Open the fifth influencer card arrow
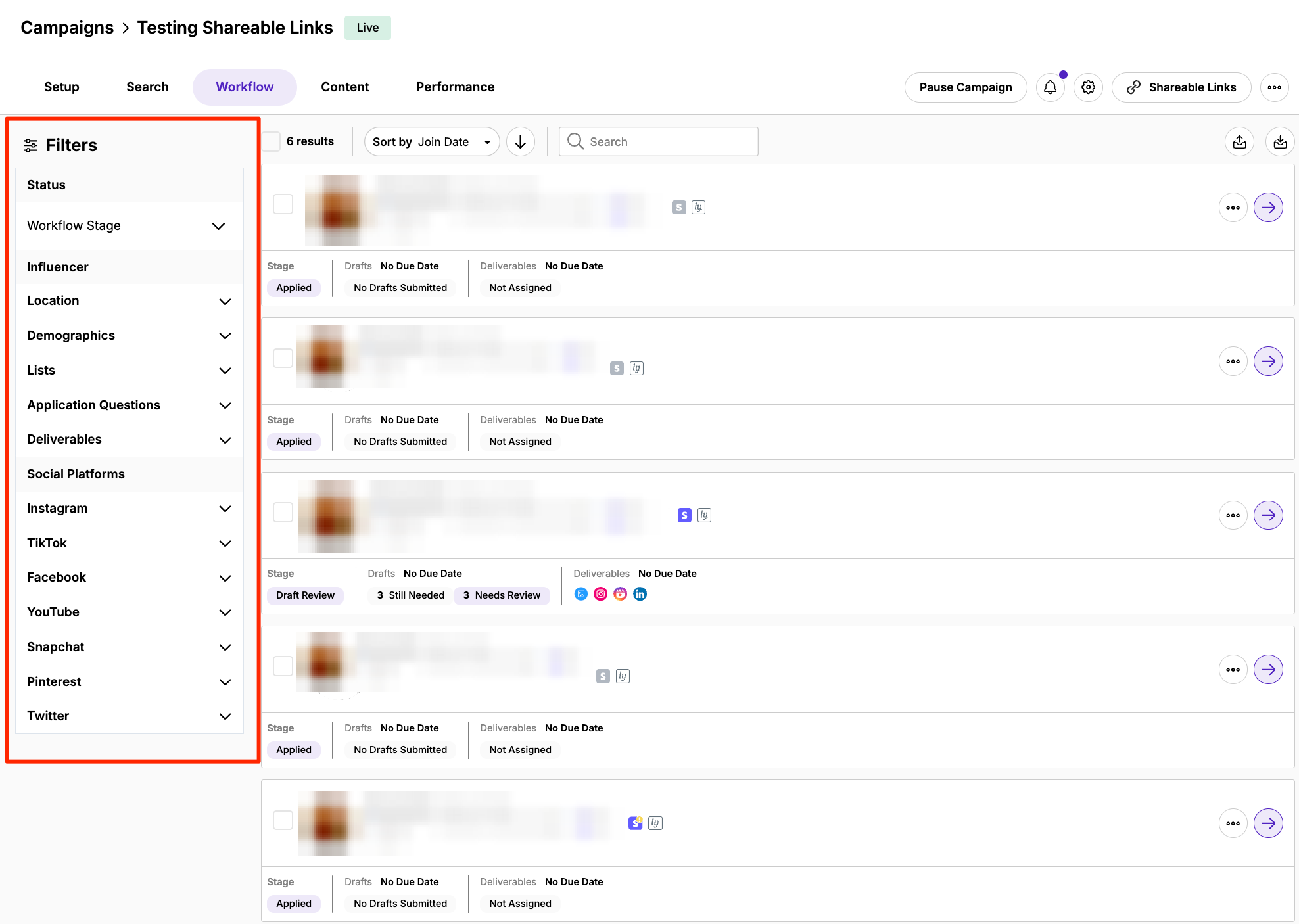Screen dimensions: 1299x924 pos(1268,823)
